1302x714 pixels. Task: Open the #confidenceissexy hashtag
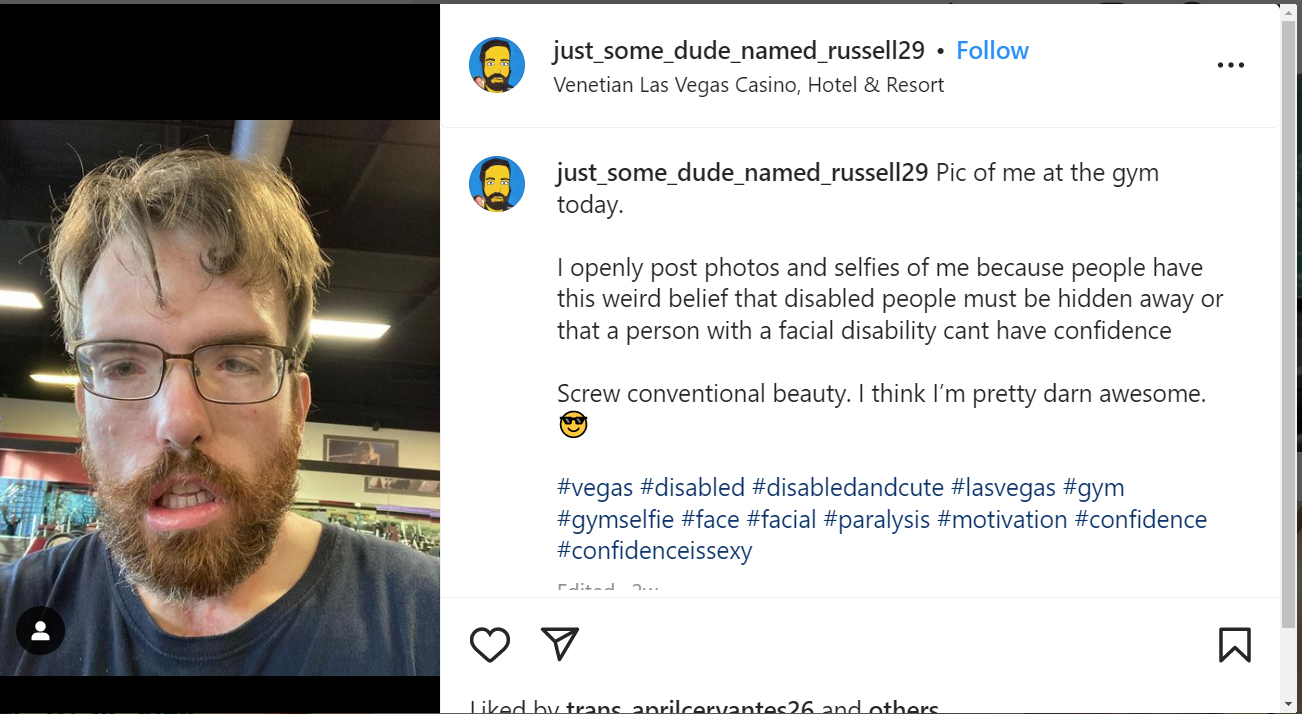tap(654, 551)
